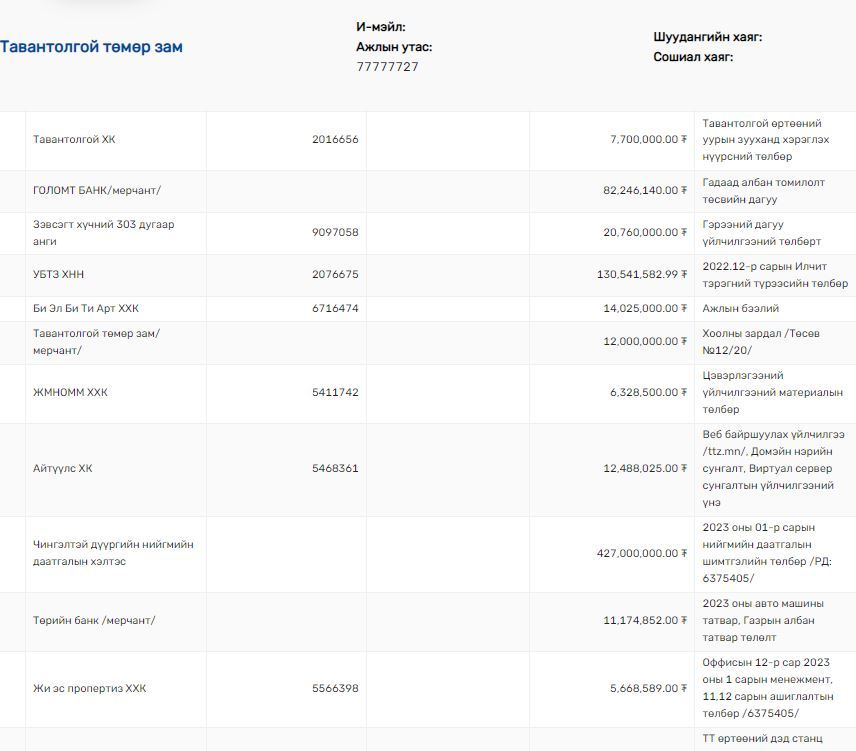Click the Шуудангийн хаяг label
The width and height of the screenshot is (856, 751).
(708, 37)
